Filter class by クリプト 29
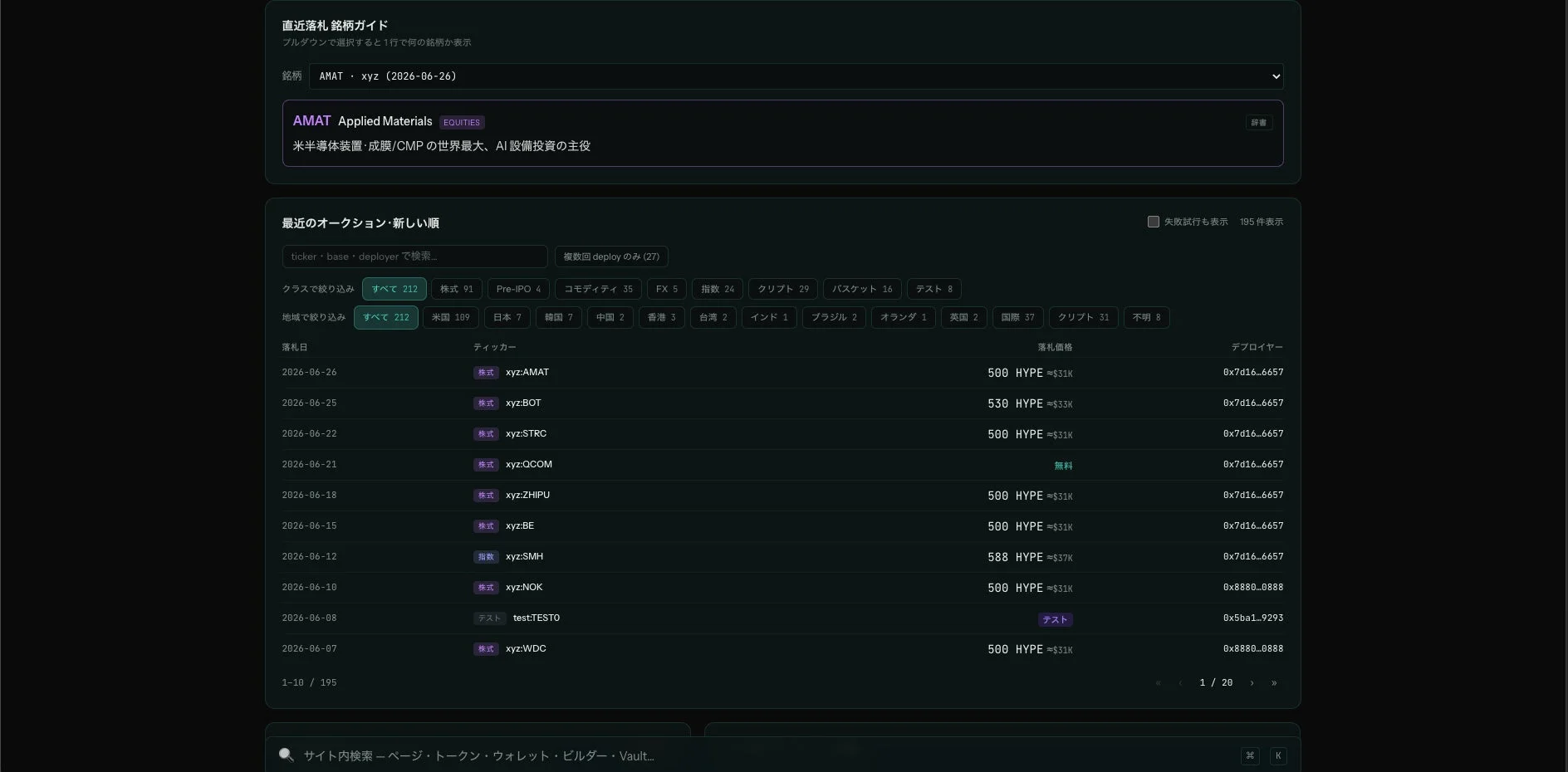 (x=783, y=289)
